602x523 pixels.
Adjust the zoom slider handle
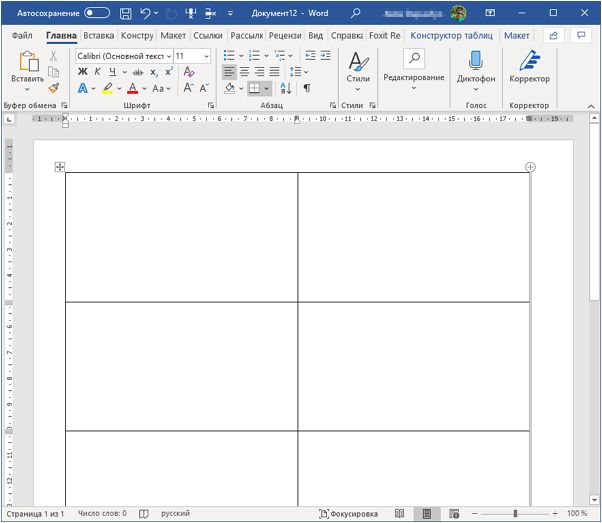(x=515, y=513)
